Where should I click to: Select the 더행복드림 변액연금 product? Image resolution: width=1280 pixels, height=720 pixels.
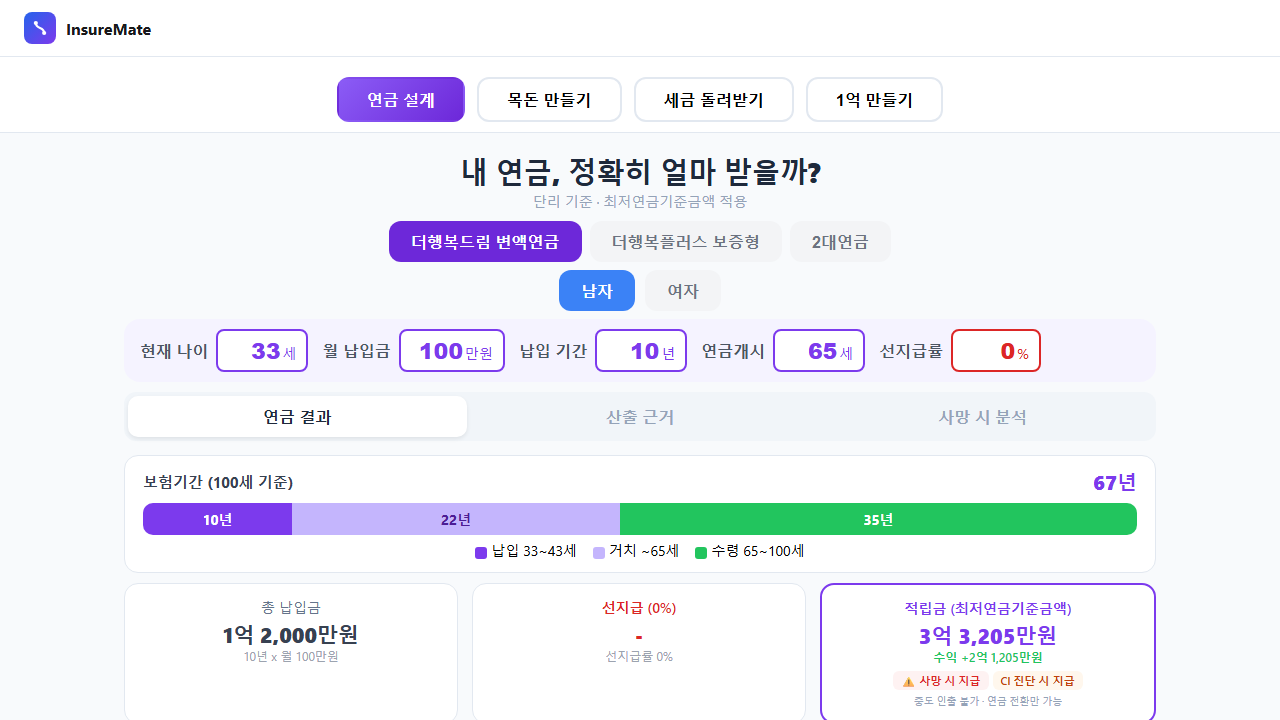[x=485, y=241]
